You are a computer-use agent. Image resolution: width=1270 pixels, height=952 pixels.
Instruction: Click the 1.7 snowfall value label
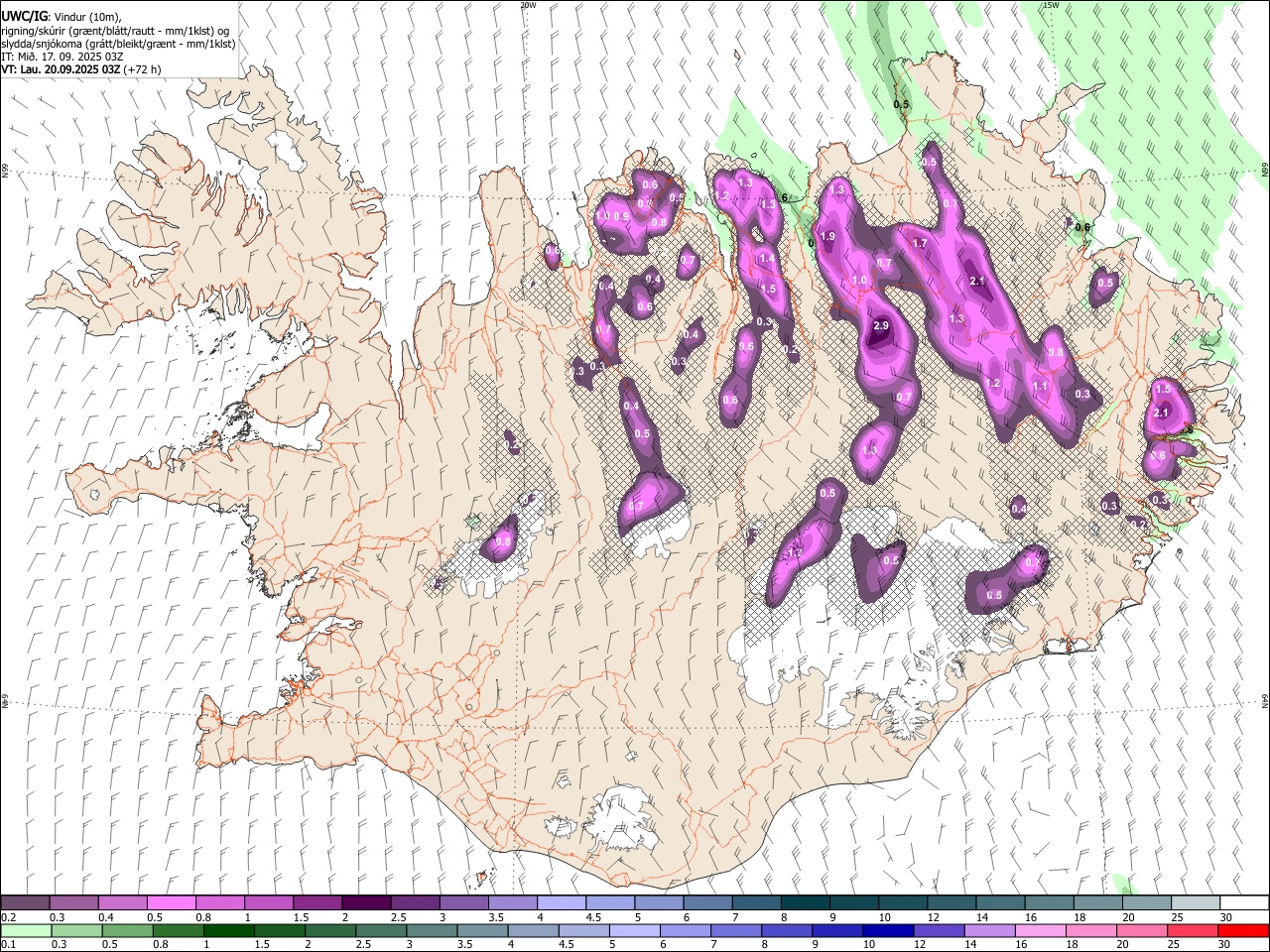tap(919, 243)
